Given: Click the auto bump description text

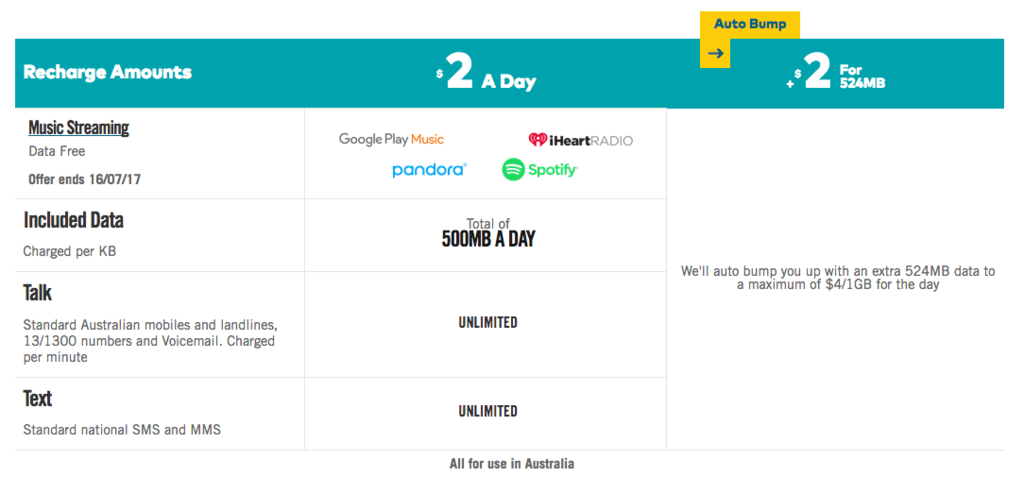Looking at the screenshot, I should [838, 278].
